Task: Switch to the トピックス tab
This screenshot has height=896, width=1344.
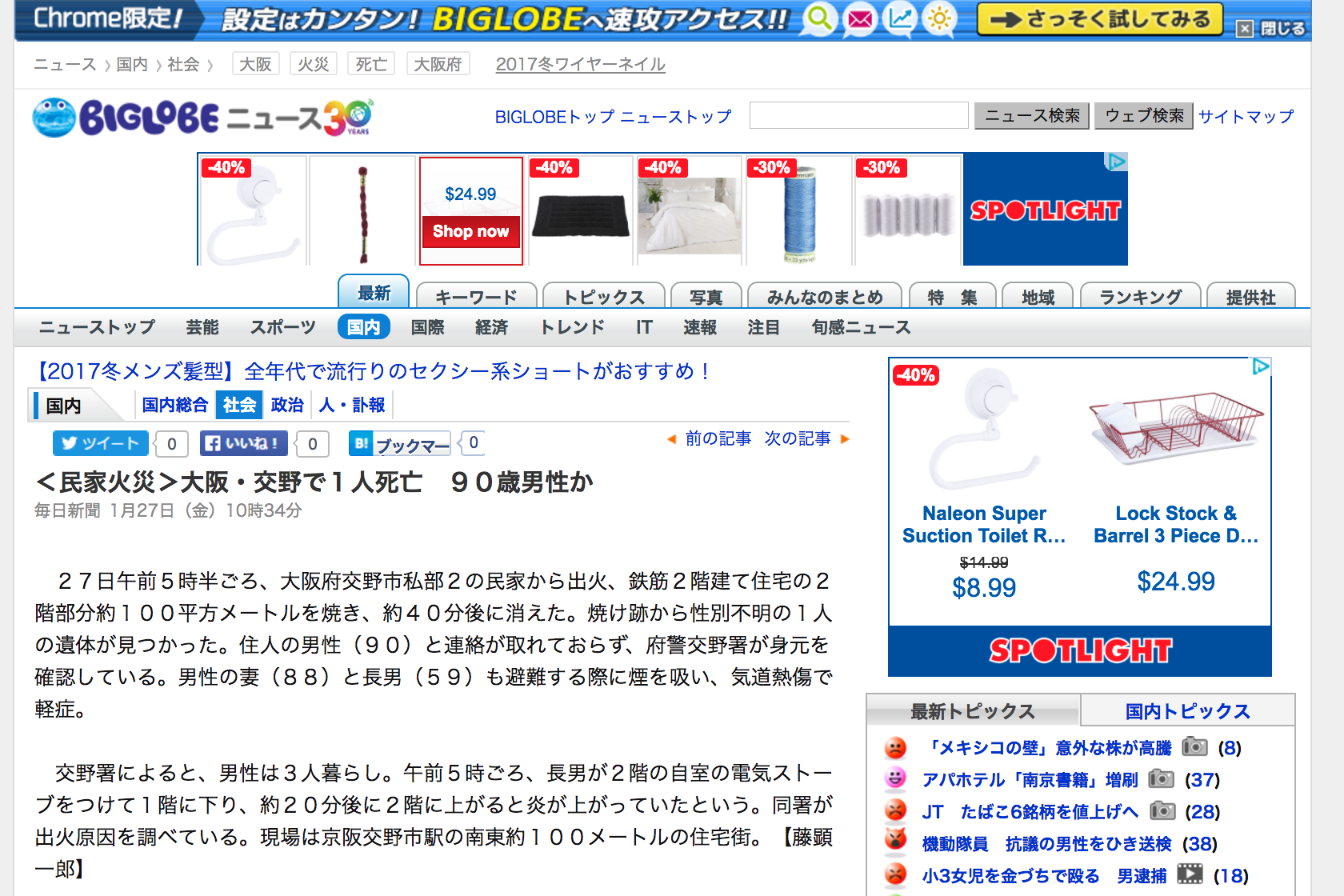Action: pos(604,296)
